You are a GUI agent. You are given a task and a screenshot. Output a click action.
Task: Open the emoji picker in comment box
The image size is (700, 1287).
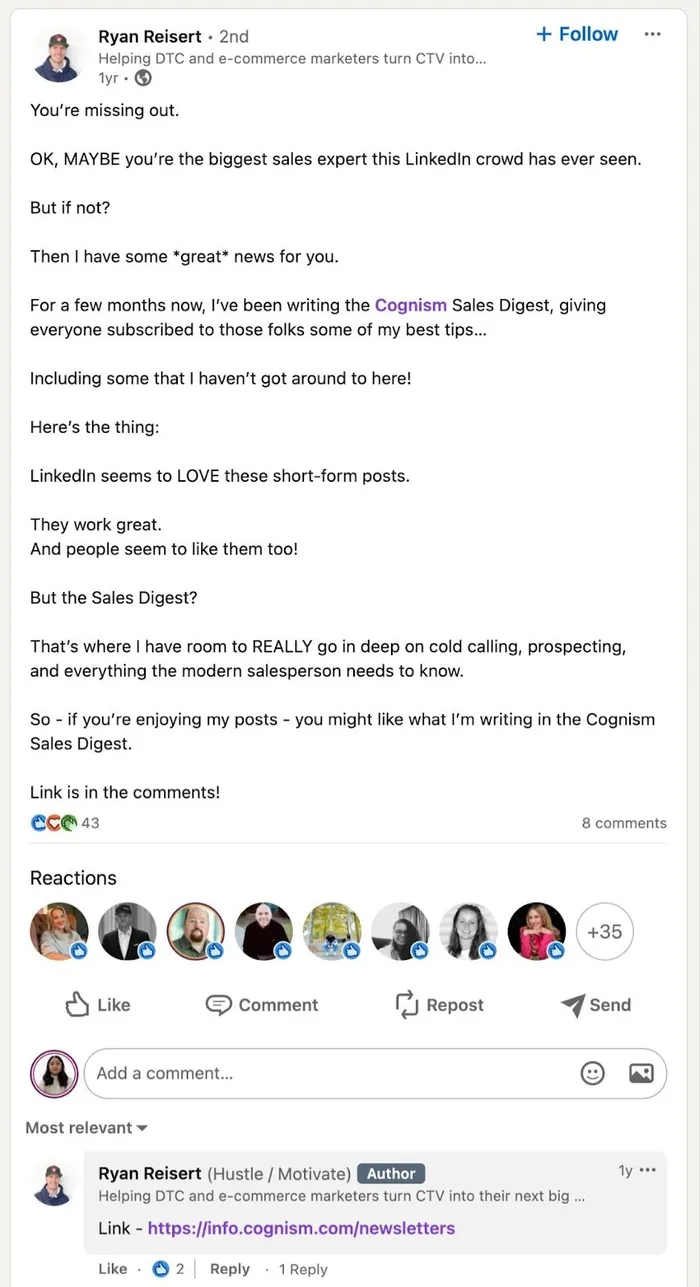click(x=593, y=1073)
